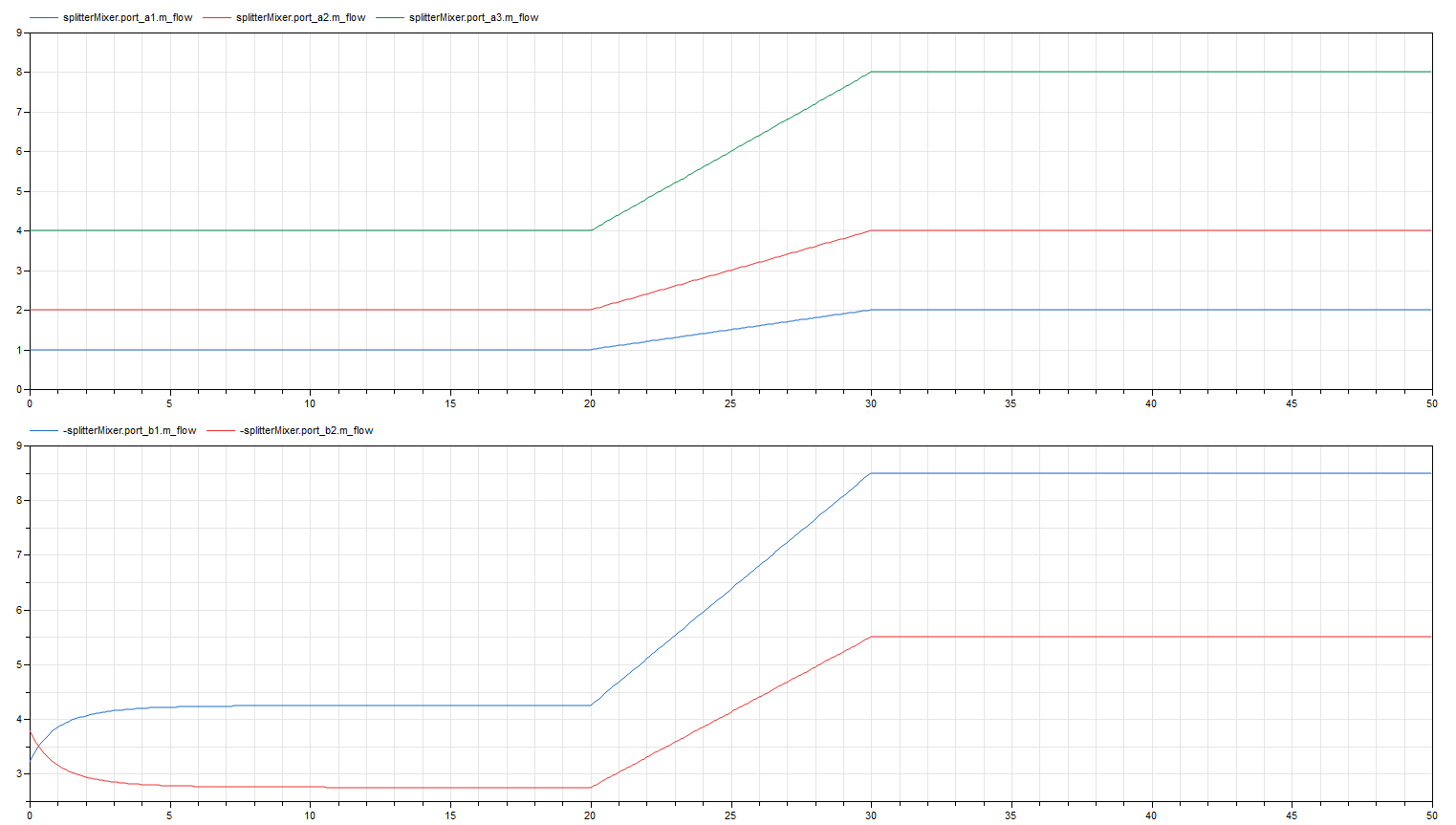The image size is (1456, 825).
Task: Select the splitterMixer.port_a2.m_flow legend entry
Action: pyautogui.click(x=300, y=18)
